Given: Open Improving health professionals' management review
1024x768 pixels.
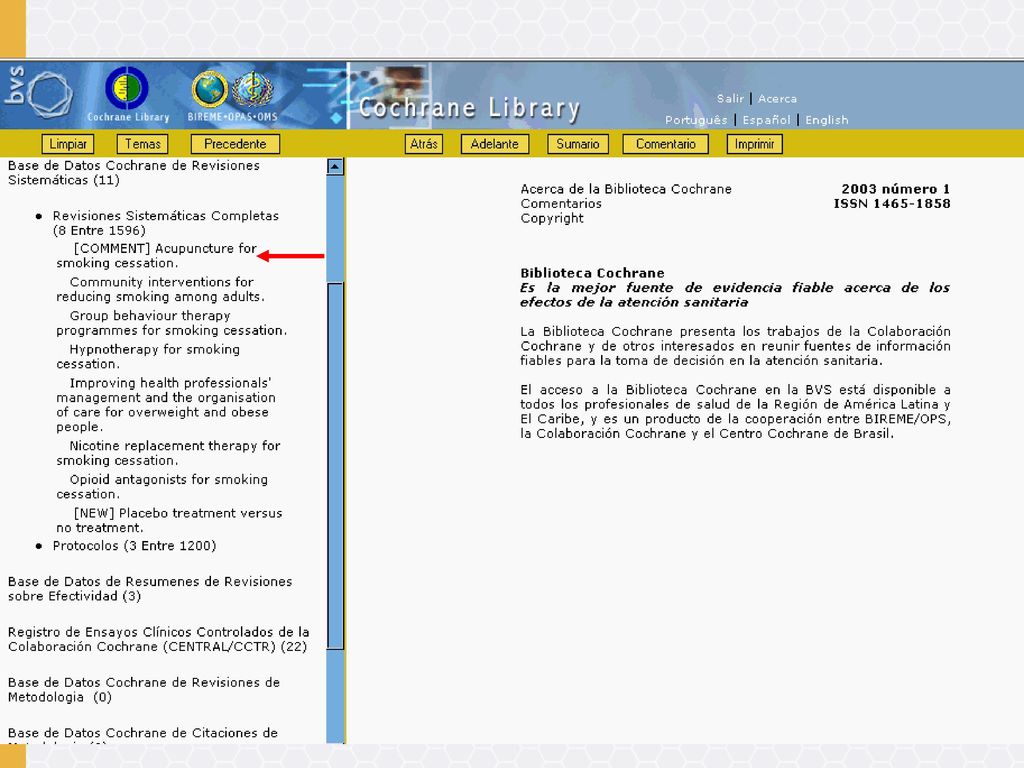Looking at the screenshot, I should click(x=166, y=405).
